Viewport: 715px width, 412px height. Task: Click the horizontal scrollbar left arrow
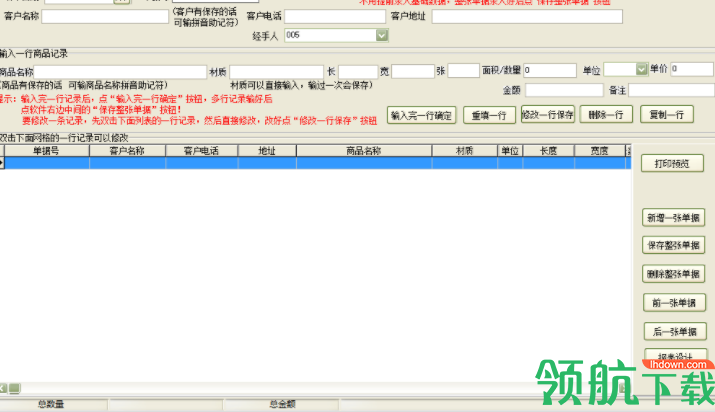3,388
